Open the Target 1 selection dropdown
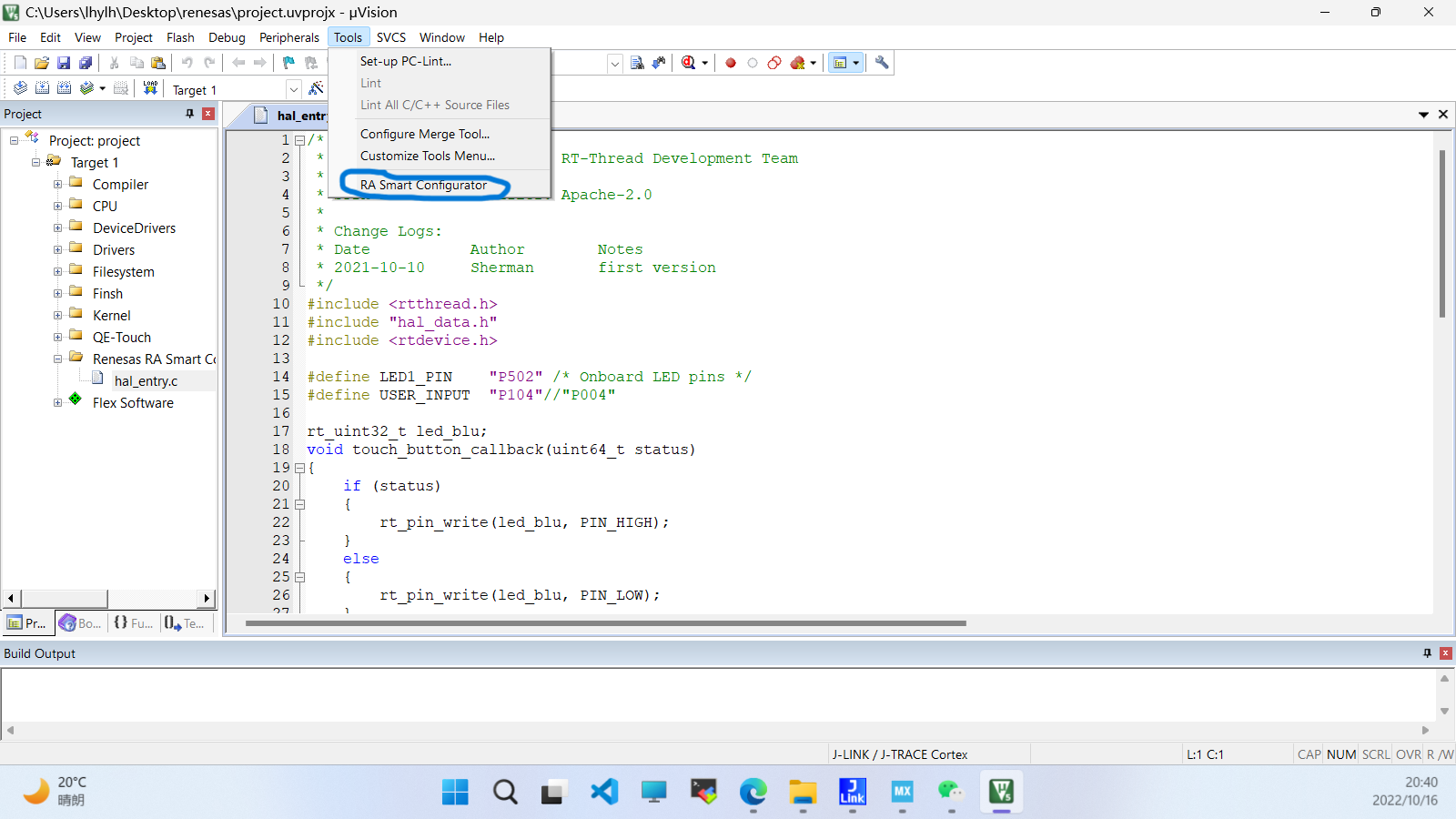Image resolution: width=1456 pixels, height=819 pixels. coord(294,89)
